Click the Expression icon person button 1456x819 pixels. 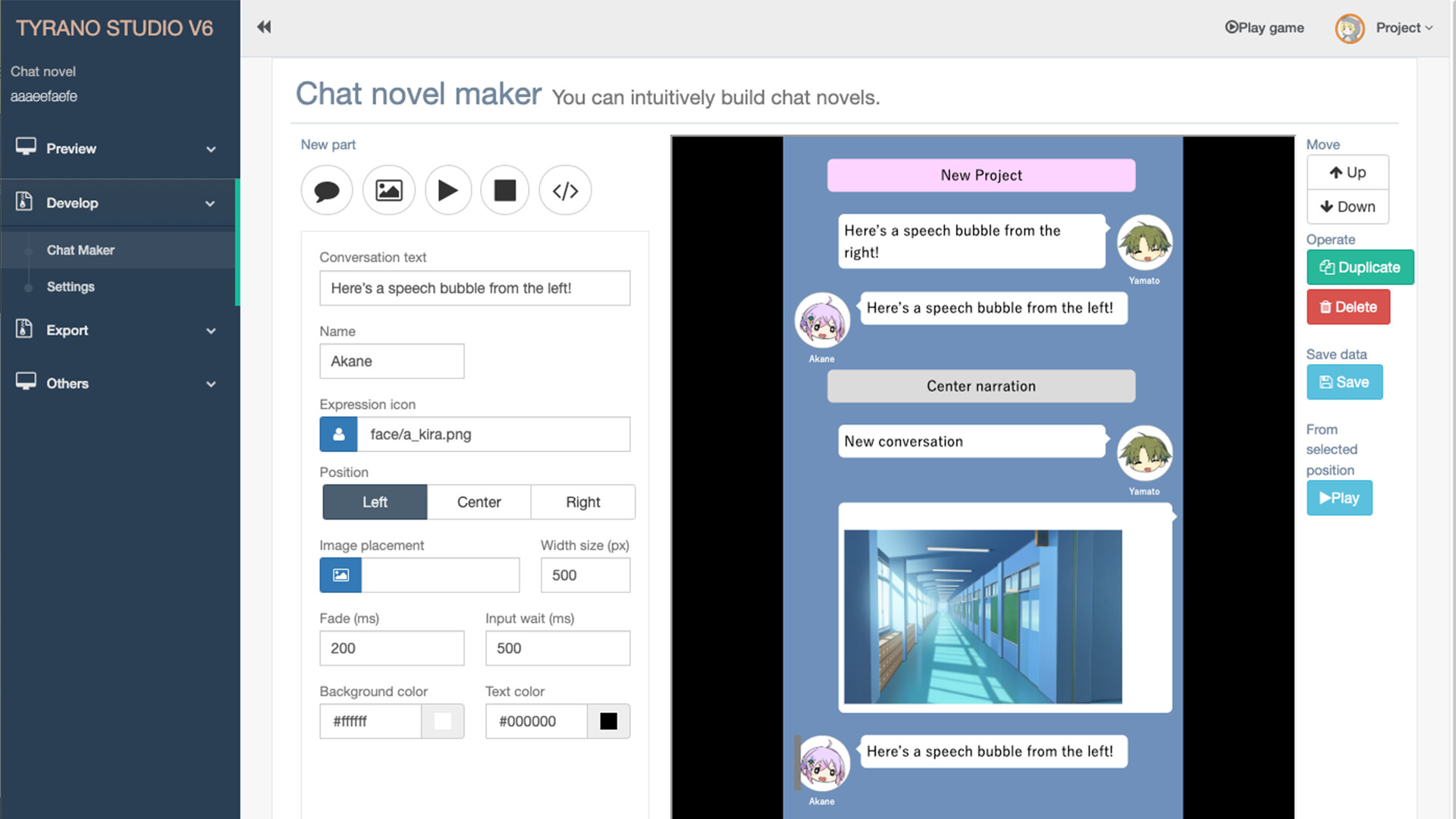click(x=337, y=434)
